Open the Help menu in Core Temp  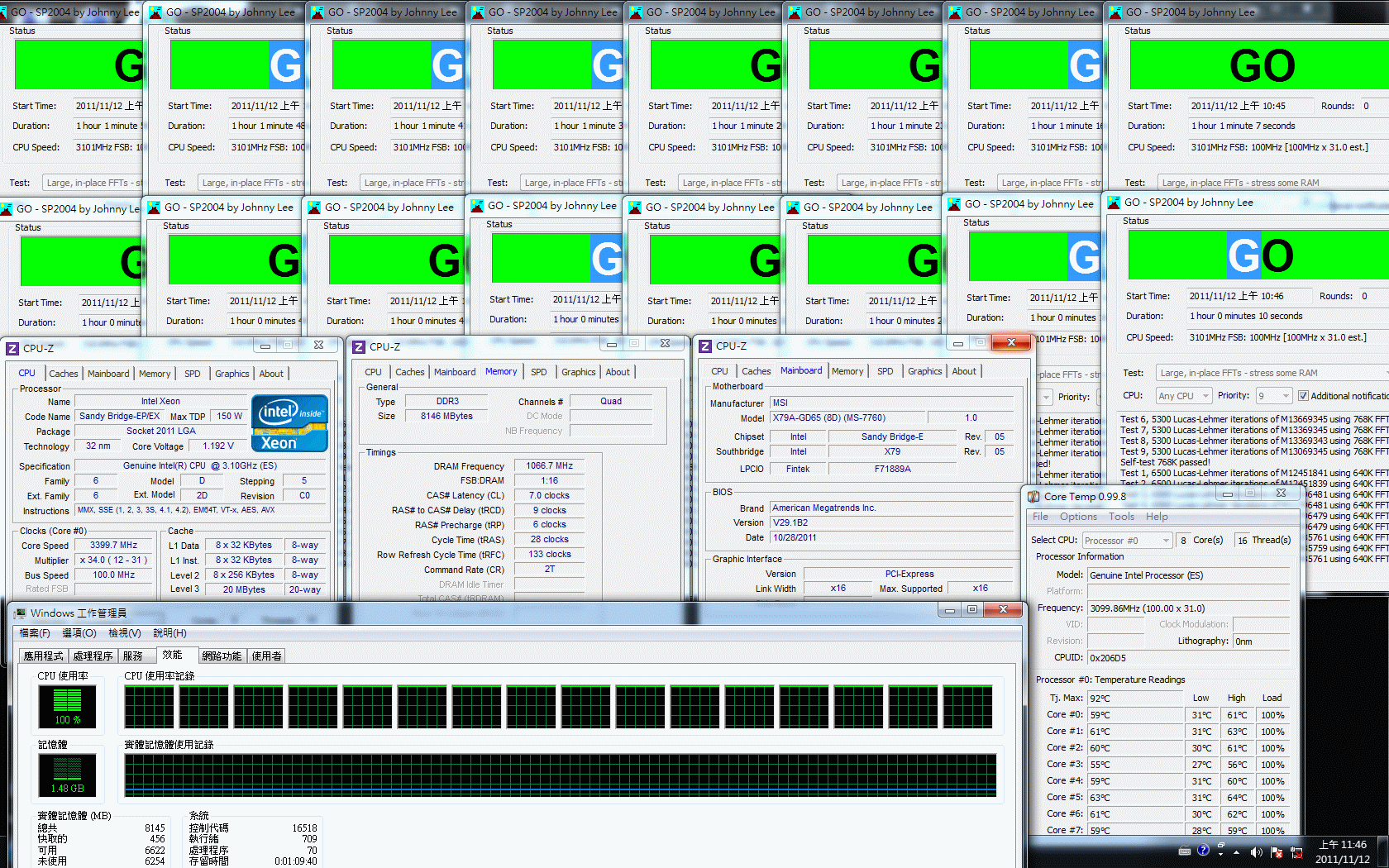pos(1157,517)
